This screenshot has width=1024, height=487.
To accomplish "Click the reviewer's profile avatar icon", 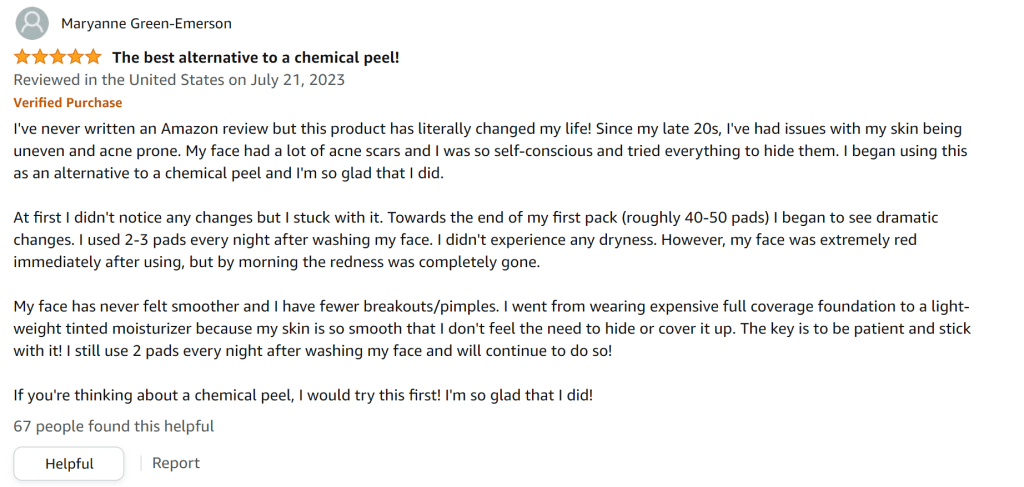I will click(33, 23).
